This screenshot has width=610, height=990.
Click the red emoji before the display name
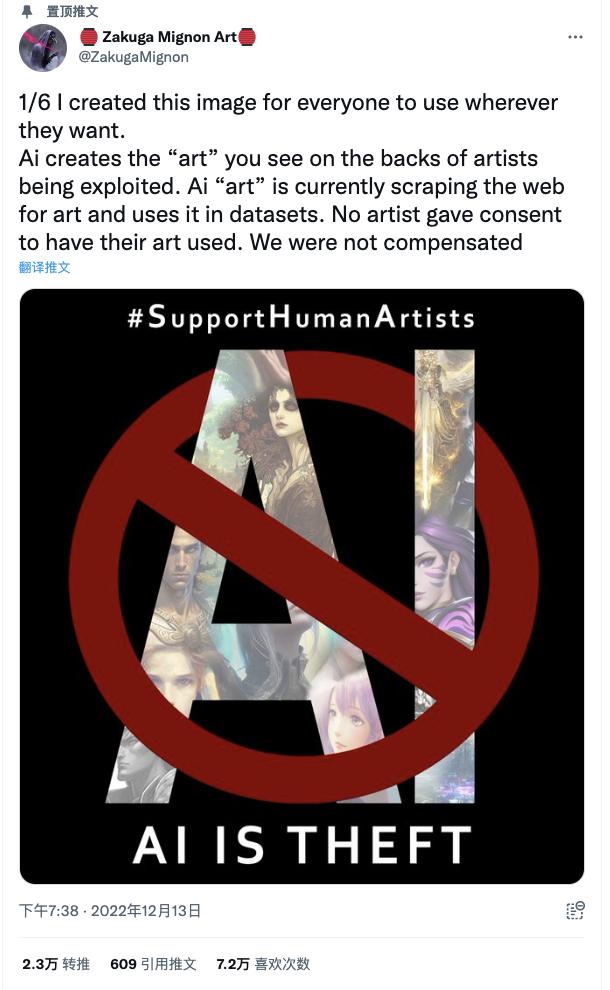89,37
